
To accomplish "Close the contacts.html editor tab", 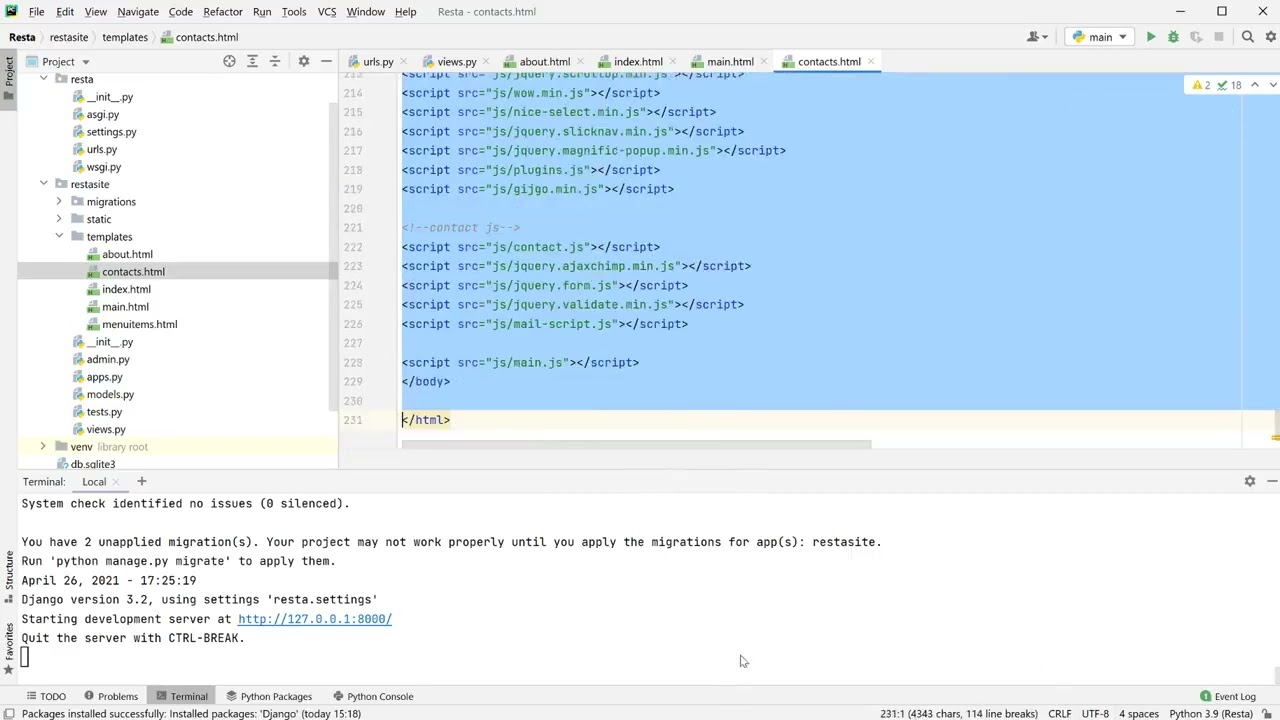I will (x=871, y=61).
